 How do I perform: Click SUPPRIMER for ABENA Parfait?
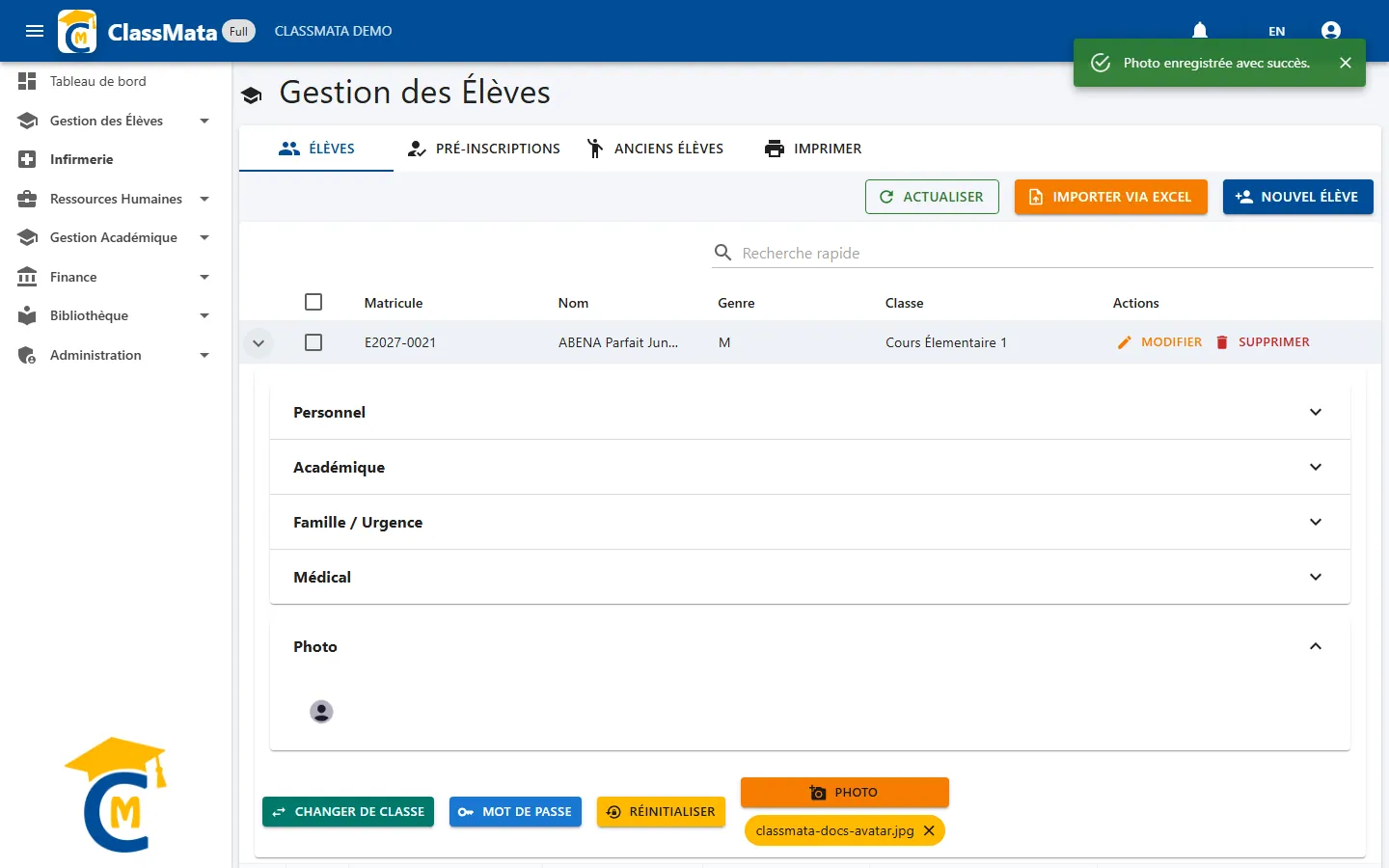pos(1263,342)
